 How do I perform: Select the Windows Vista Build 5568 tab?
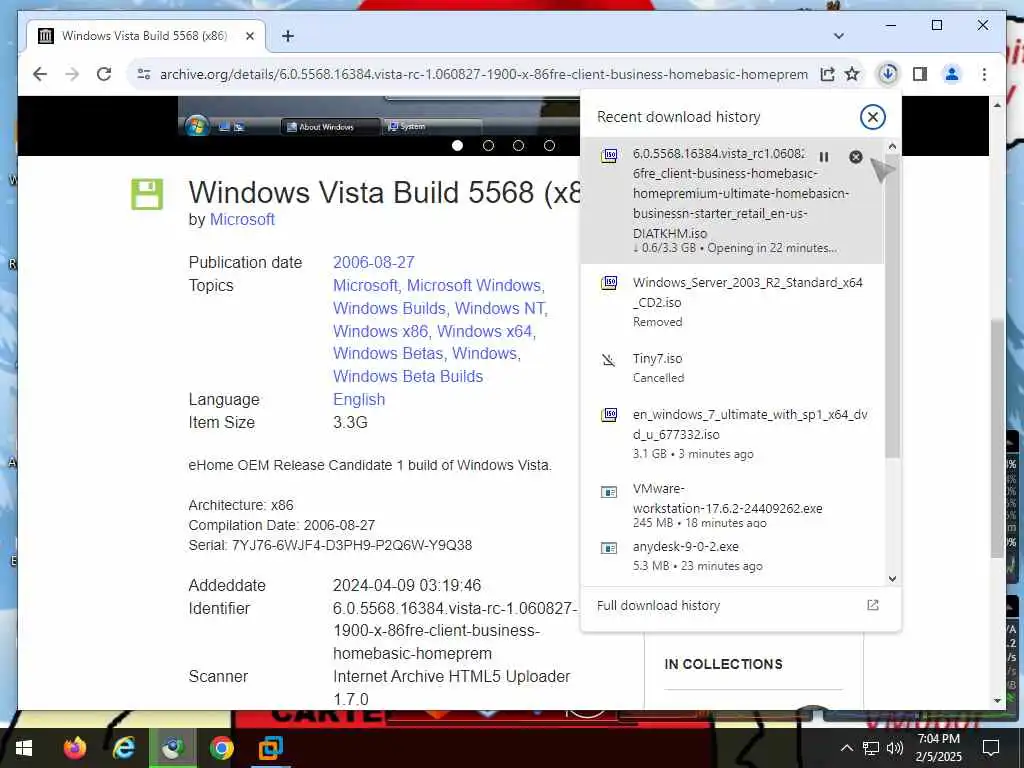pyautogui.click(x=146, y=36)
